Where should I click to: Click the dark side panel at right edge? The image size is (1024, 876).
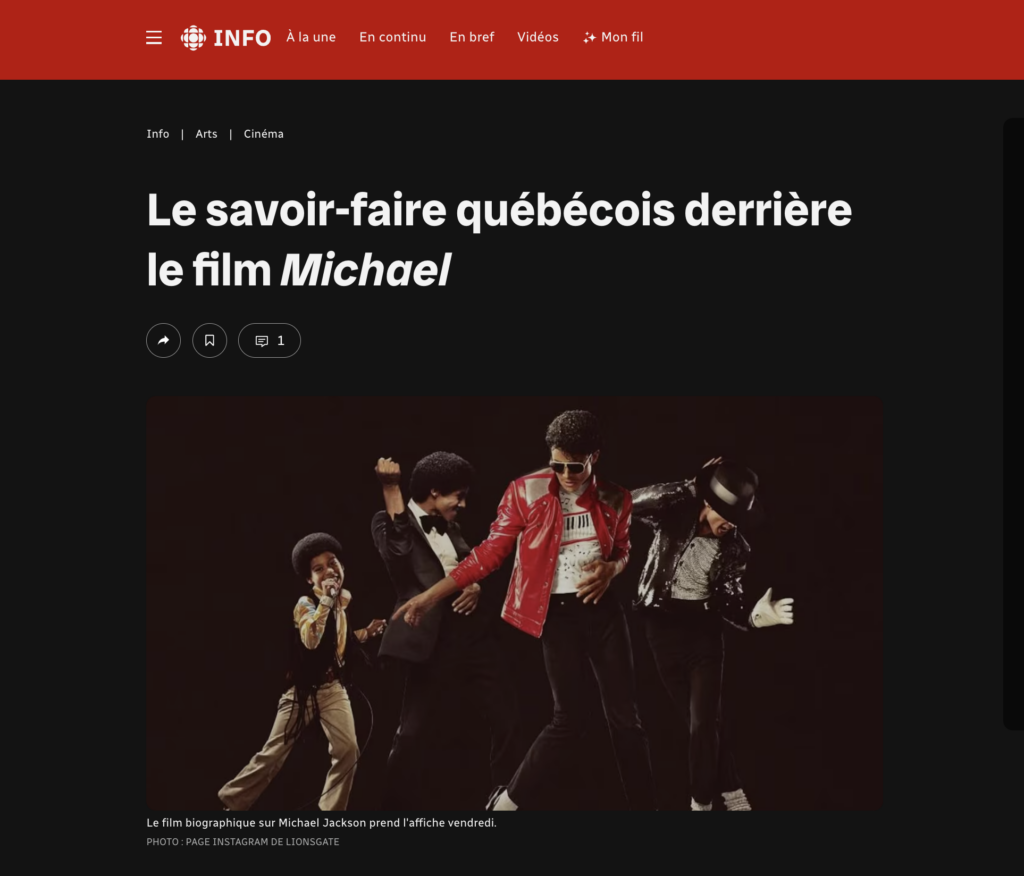(1014, 423)
